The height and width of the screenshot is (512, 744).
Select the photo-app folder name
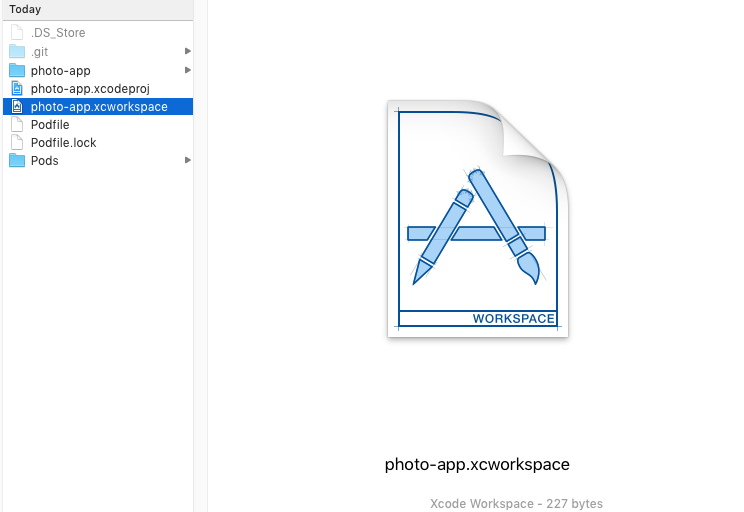coord(61,71)
